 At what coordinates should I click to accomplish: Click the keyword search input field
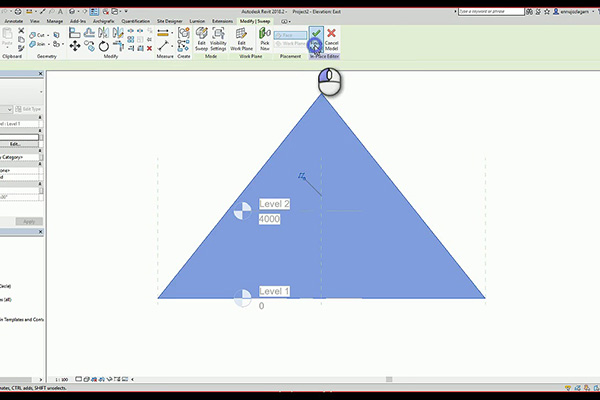click(x=491, y=11)
